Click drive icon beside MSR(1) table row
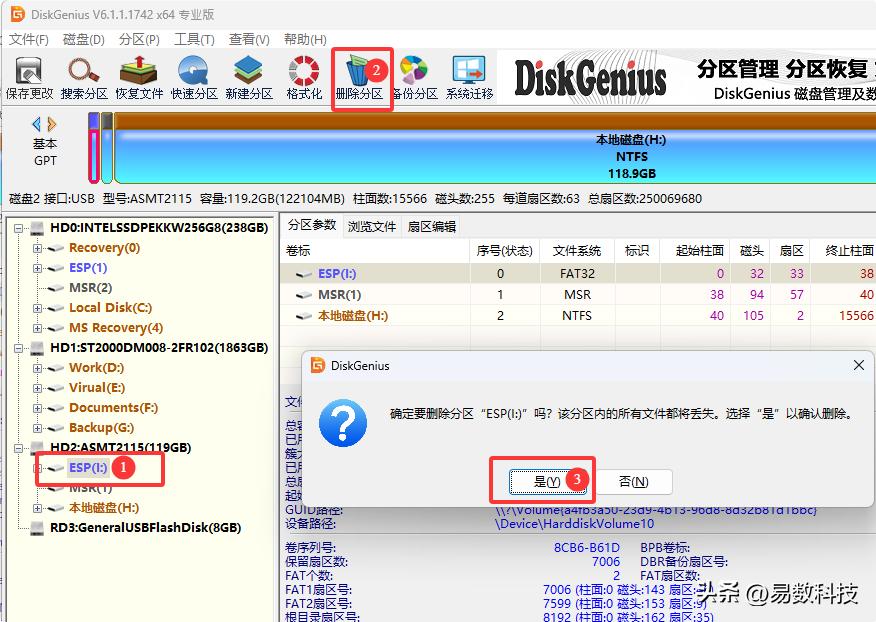876x622 pixels. [303, 295]
